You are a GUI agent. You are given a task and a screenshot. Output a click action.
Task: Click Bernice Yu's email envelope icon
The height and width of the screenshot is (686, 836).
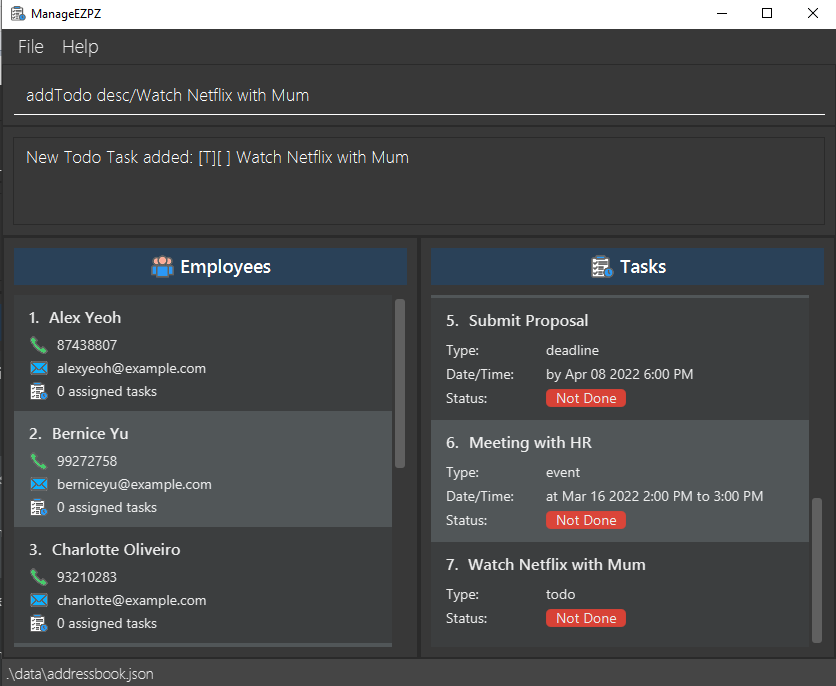38,484
